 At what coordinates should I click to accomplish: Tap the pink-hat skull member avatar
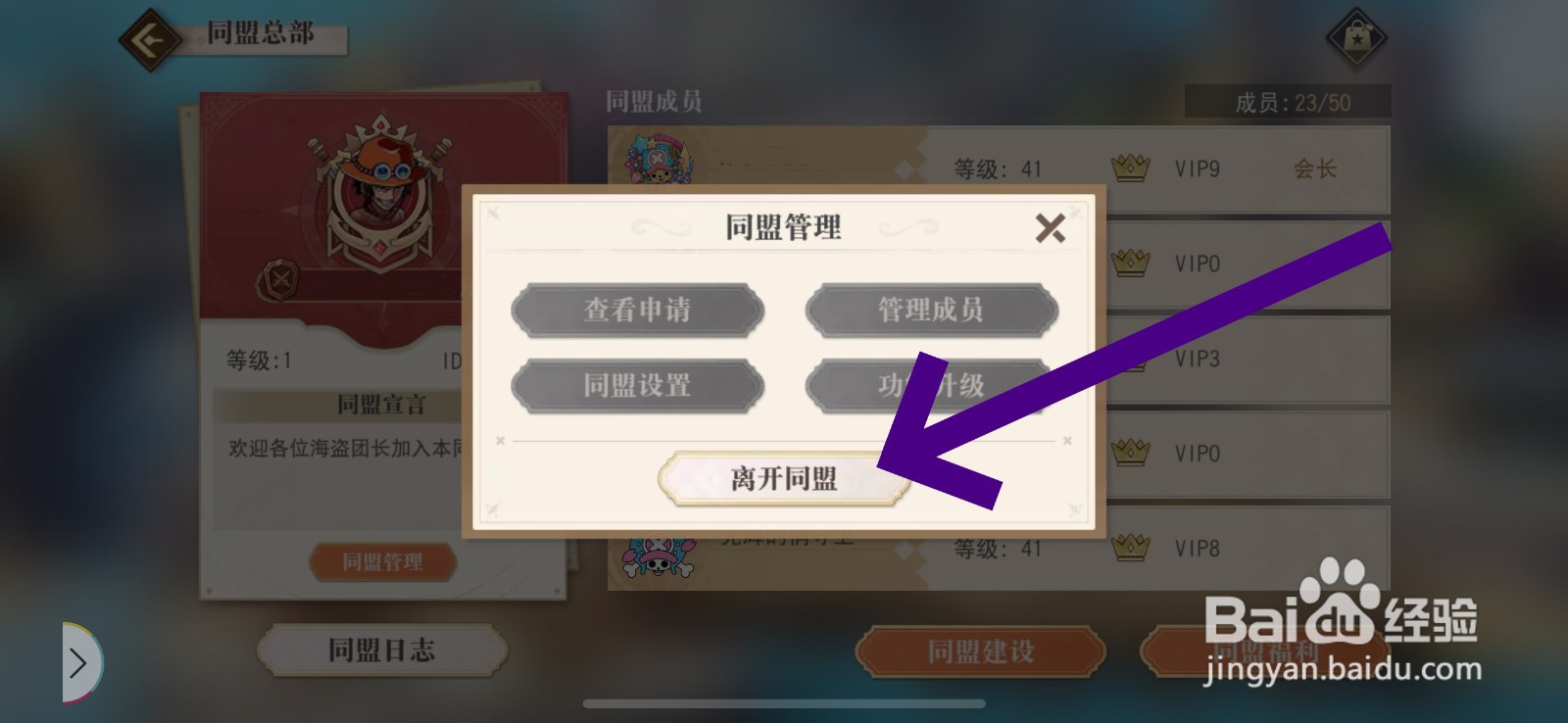coord(659,556)
